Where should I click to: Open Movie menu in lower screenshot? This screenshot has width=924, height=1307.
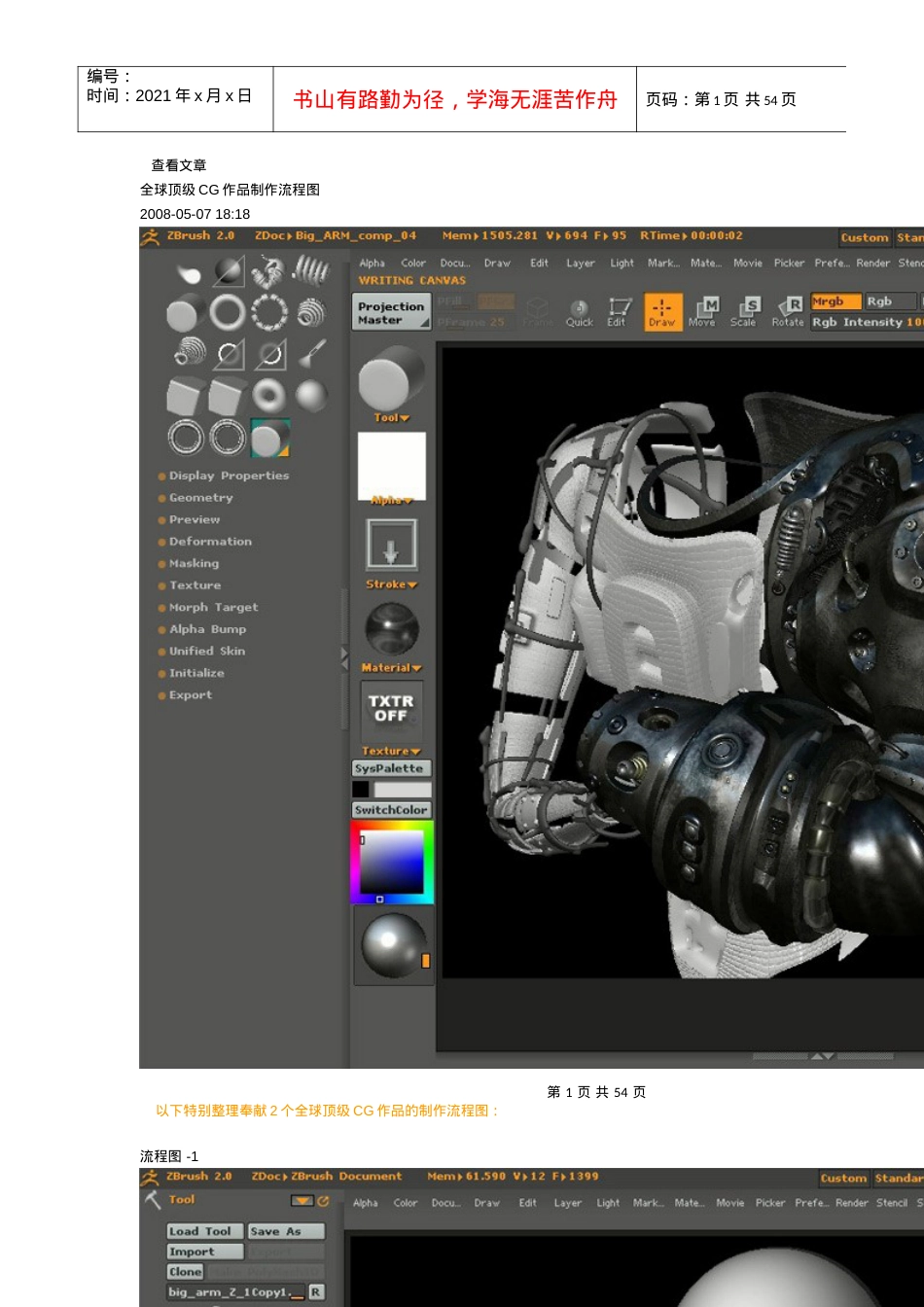coord(730,1203)
